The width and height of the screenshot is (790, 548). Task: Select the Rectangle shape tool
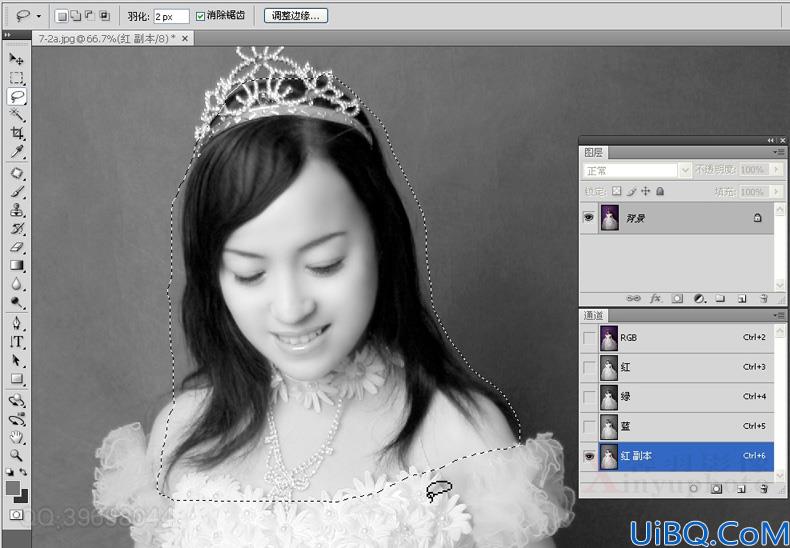coord(16,378)
